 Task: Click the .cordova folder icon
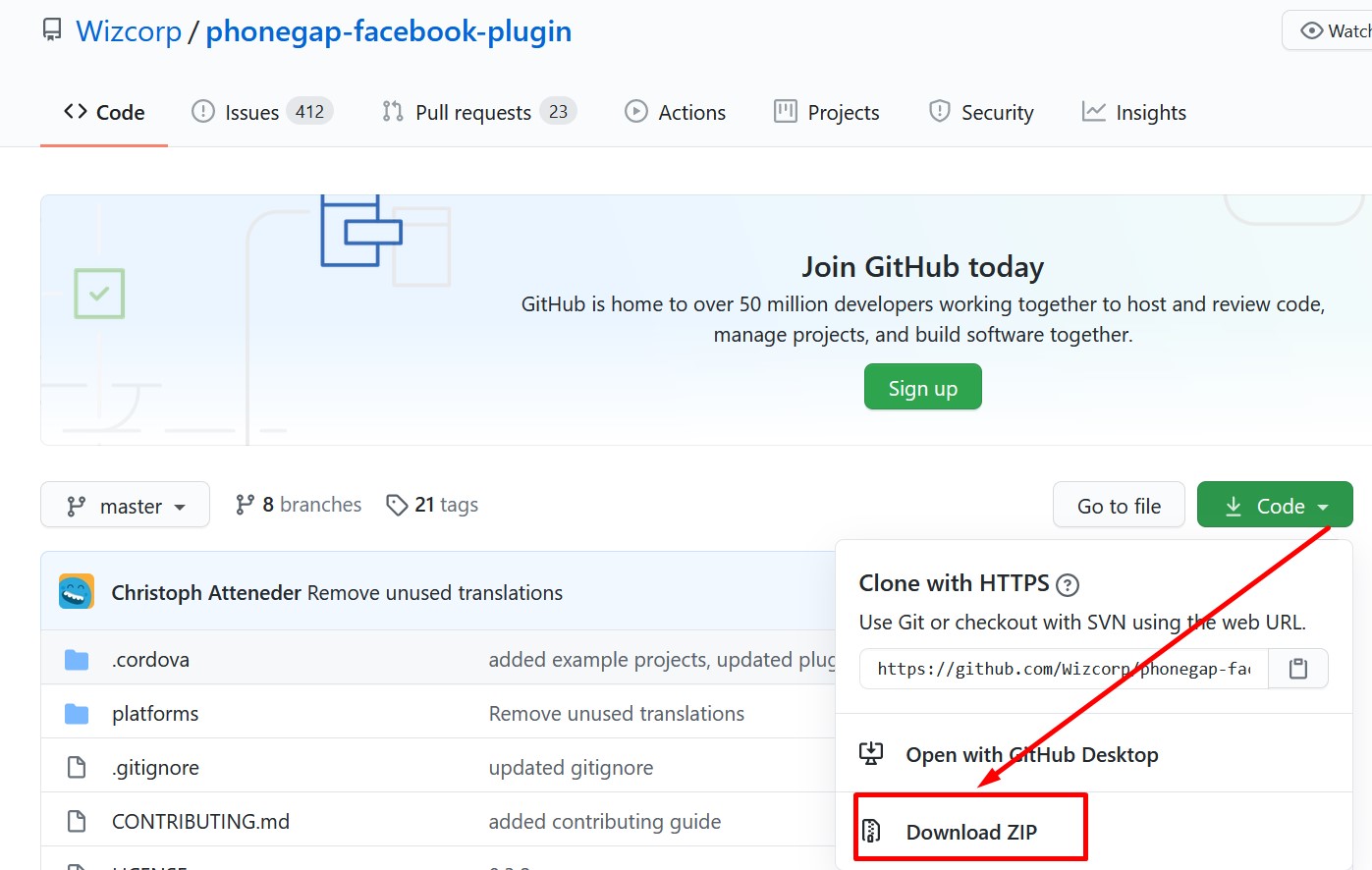(x=77, y=660)
